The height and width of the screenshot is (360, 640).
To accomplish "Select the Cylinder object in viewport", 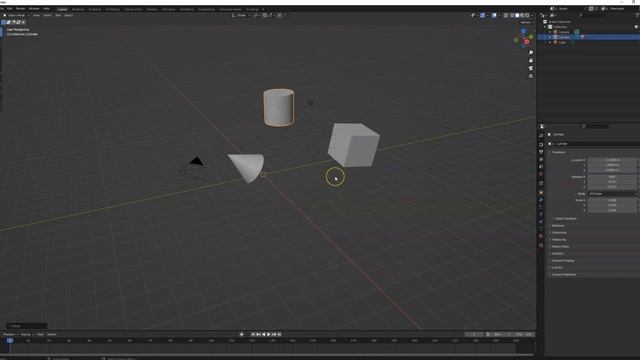I will tap(279, 107).
